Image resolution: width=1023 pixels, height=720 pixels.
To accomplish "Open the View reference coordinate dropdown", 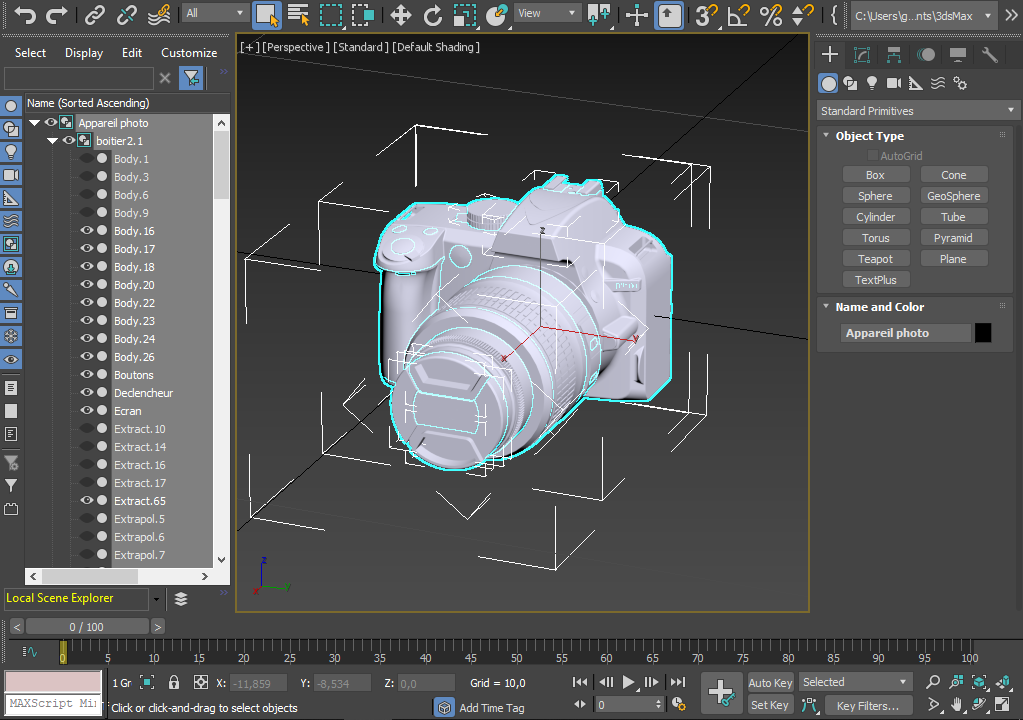I will (546, 14).
